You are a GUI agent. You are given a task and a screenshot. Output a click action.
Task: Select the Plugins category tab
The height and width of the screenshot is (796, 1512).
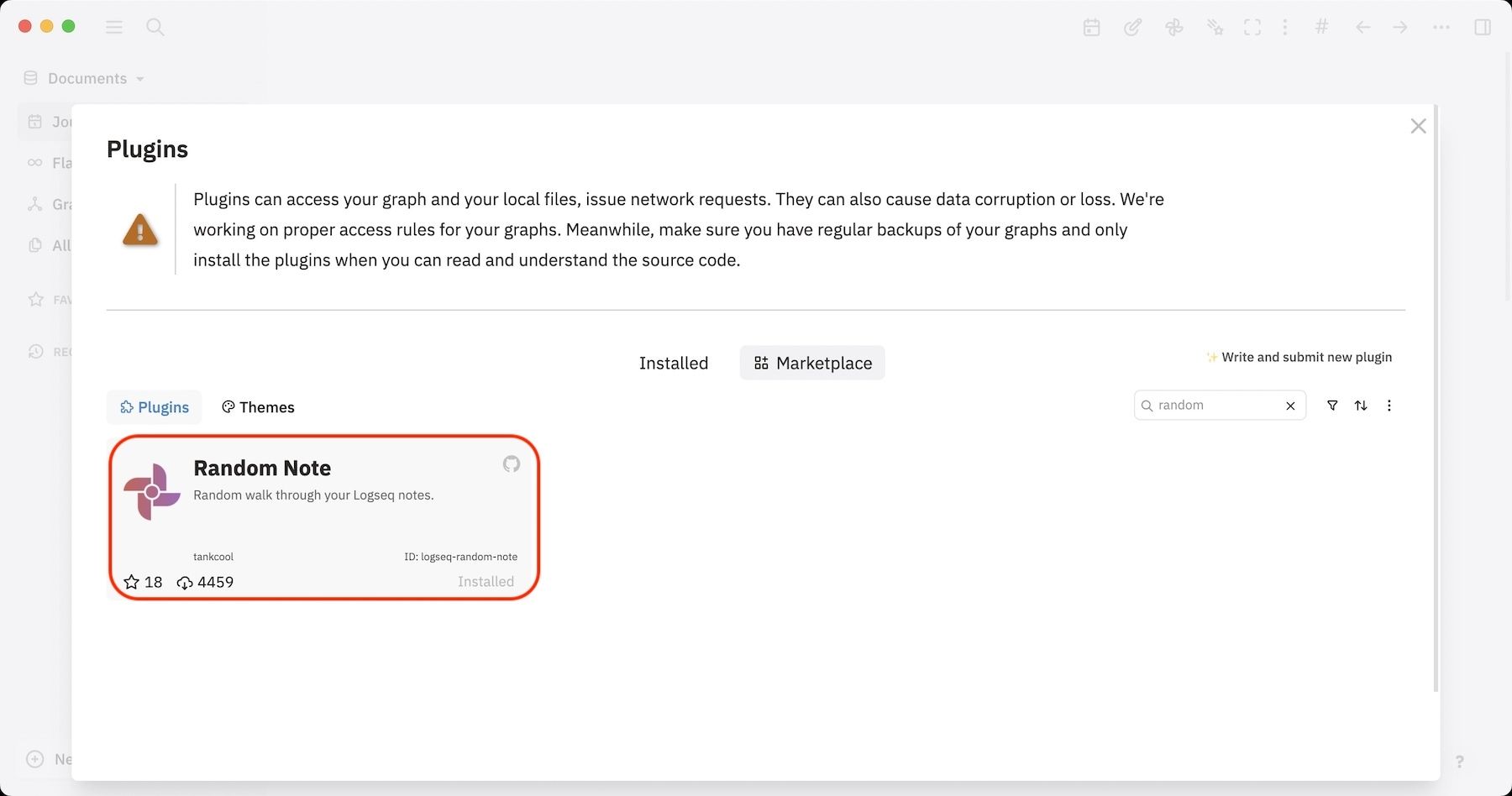(x=154, y=407)
